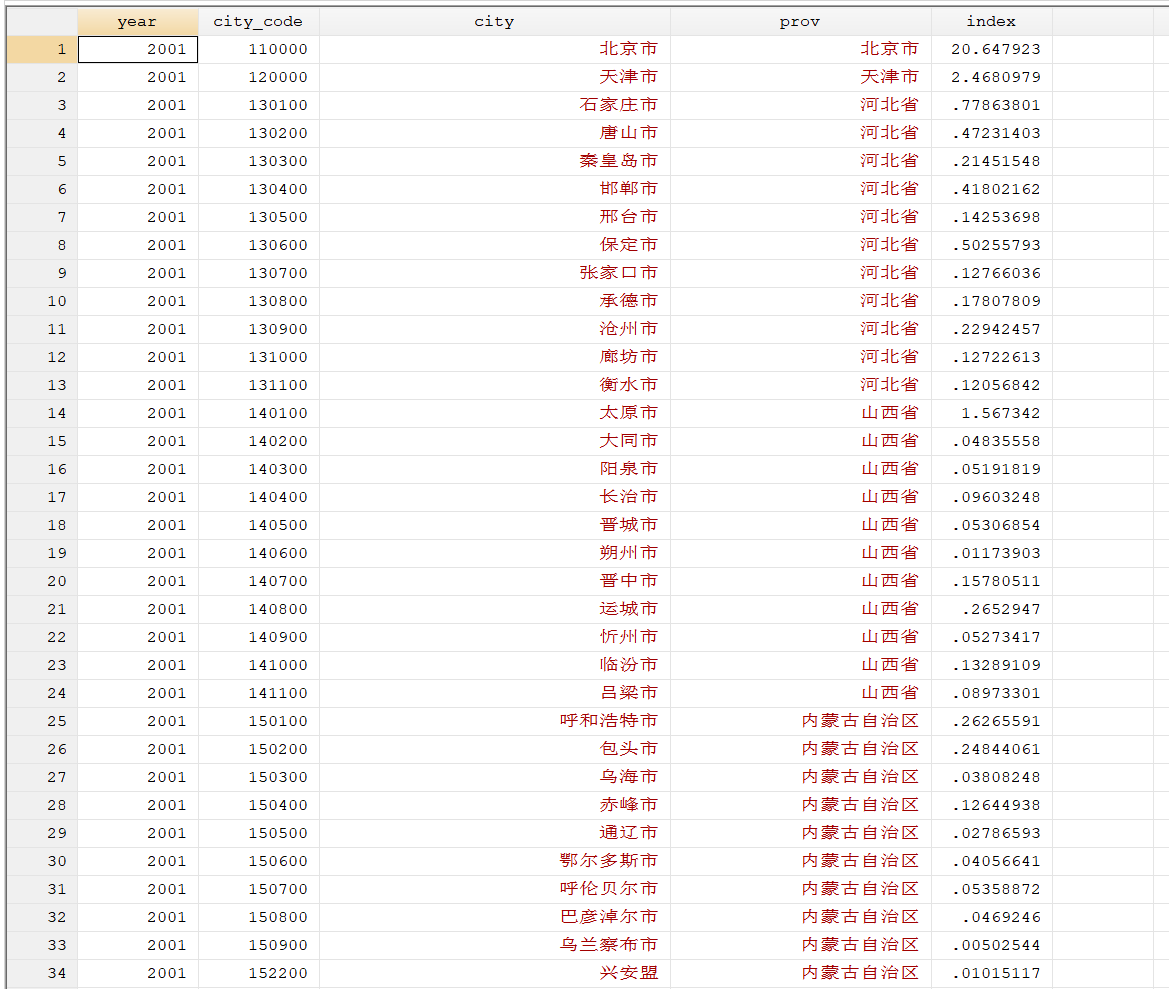Click city cell 太原市
The image size is (1169, 989).
click(494, 413)
